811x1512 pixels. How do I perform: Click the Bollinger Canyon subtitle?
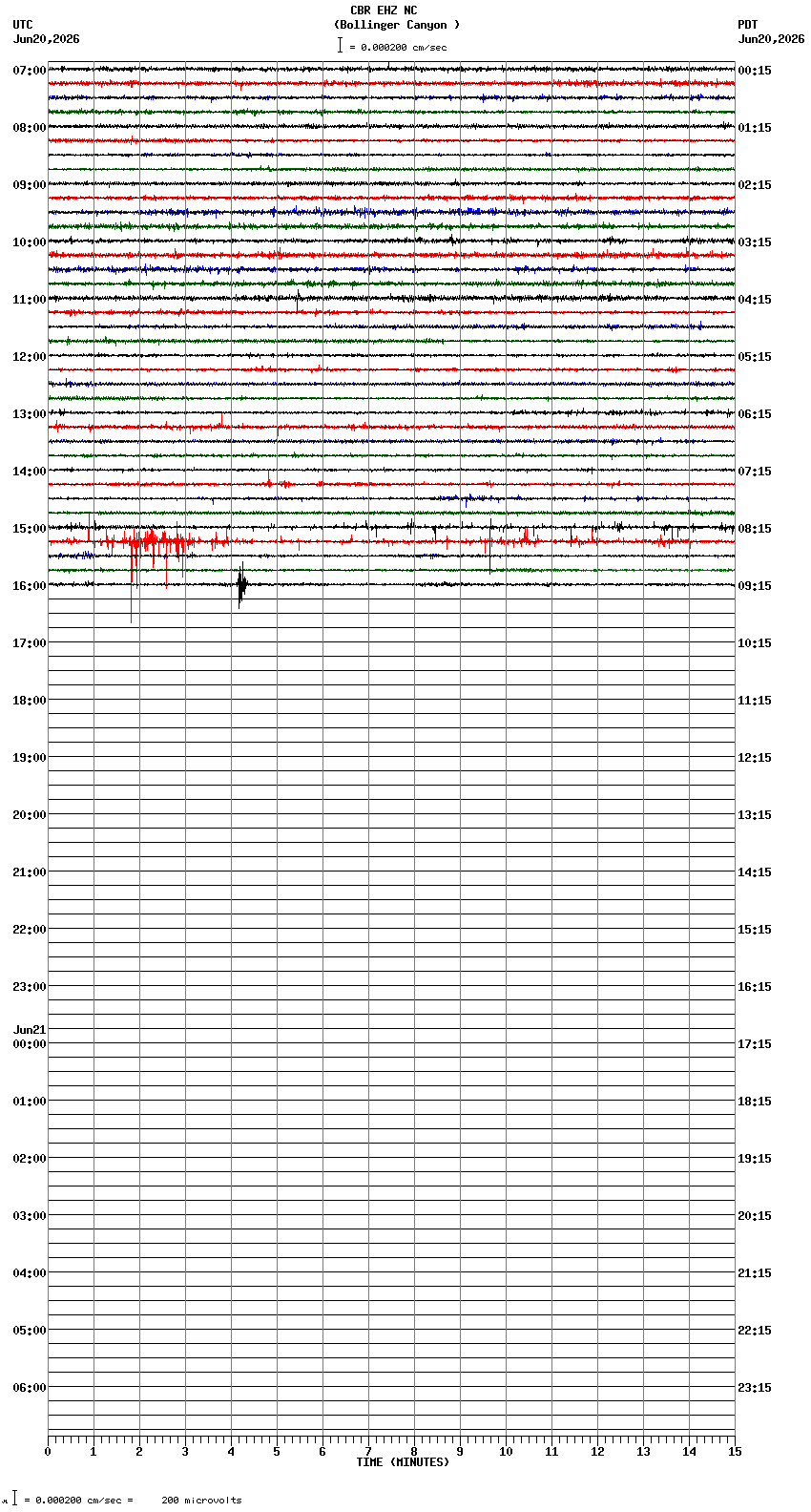(x=397, y=25)
